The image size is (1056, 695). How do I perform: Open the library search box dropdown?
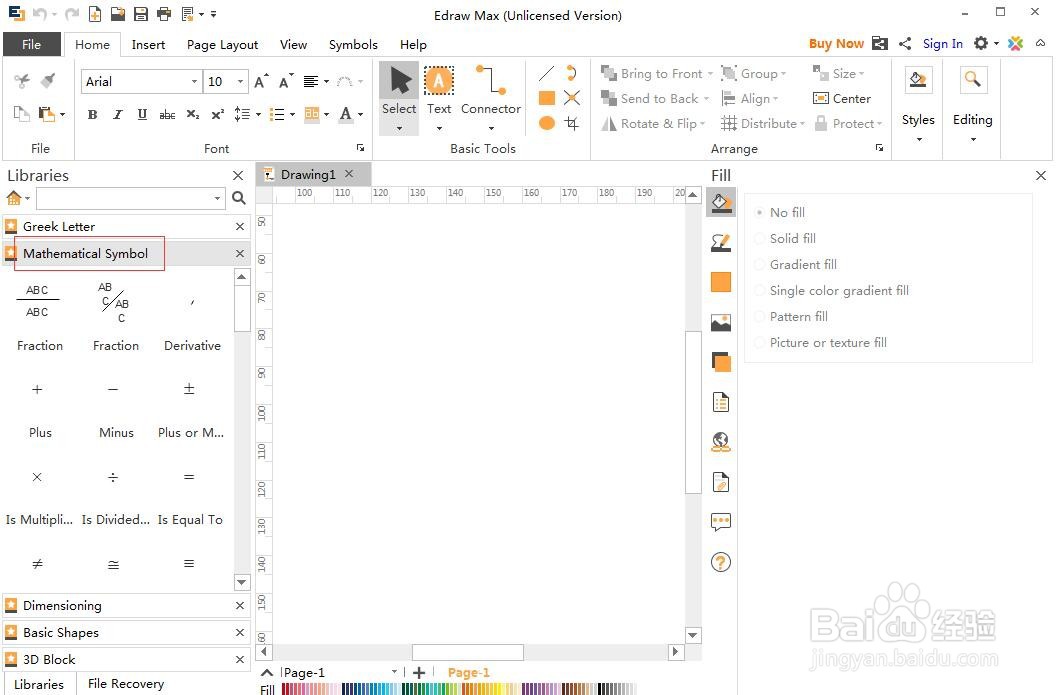point(217,199)
